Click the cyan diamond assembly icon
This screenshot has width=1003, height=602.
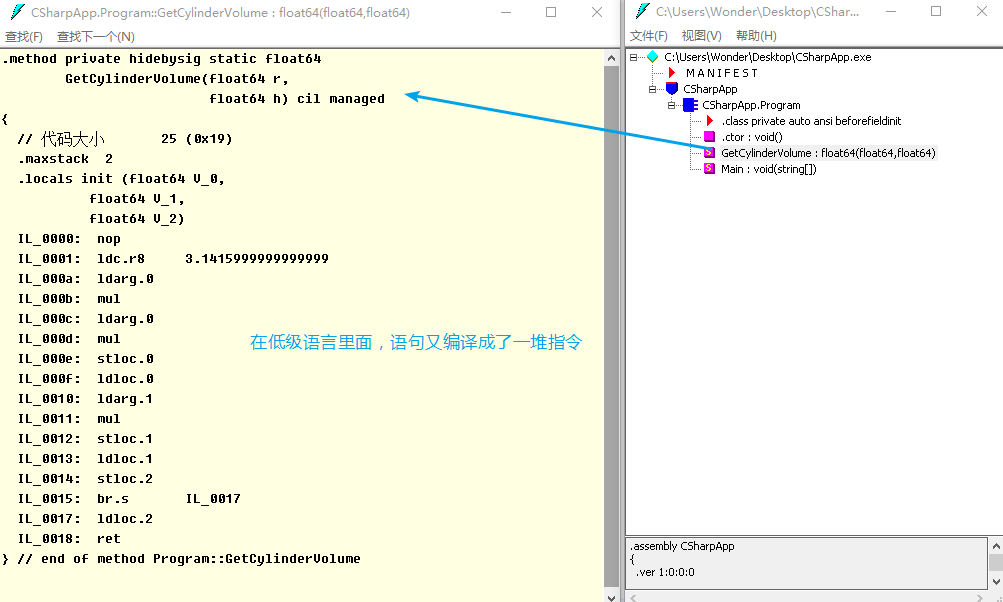[652, 57]
